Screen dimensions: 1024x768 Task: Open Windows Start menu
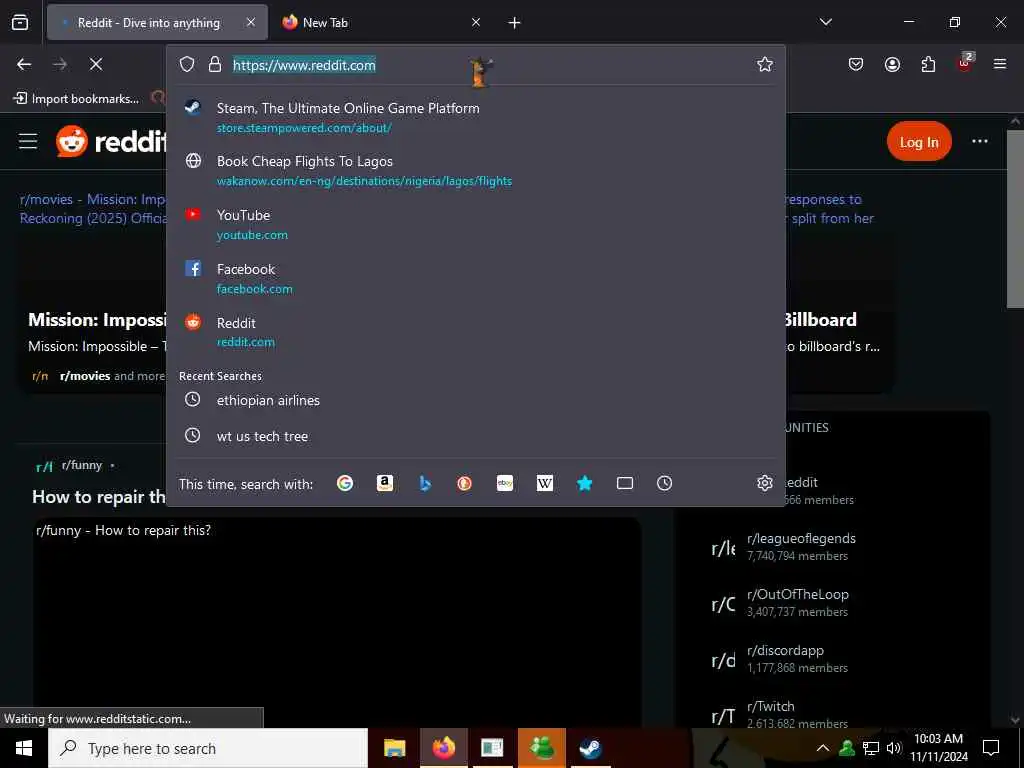[x=24, y=748]
